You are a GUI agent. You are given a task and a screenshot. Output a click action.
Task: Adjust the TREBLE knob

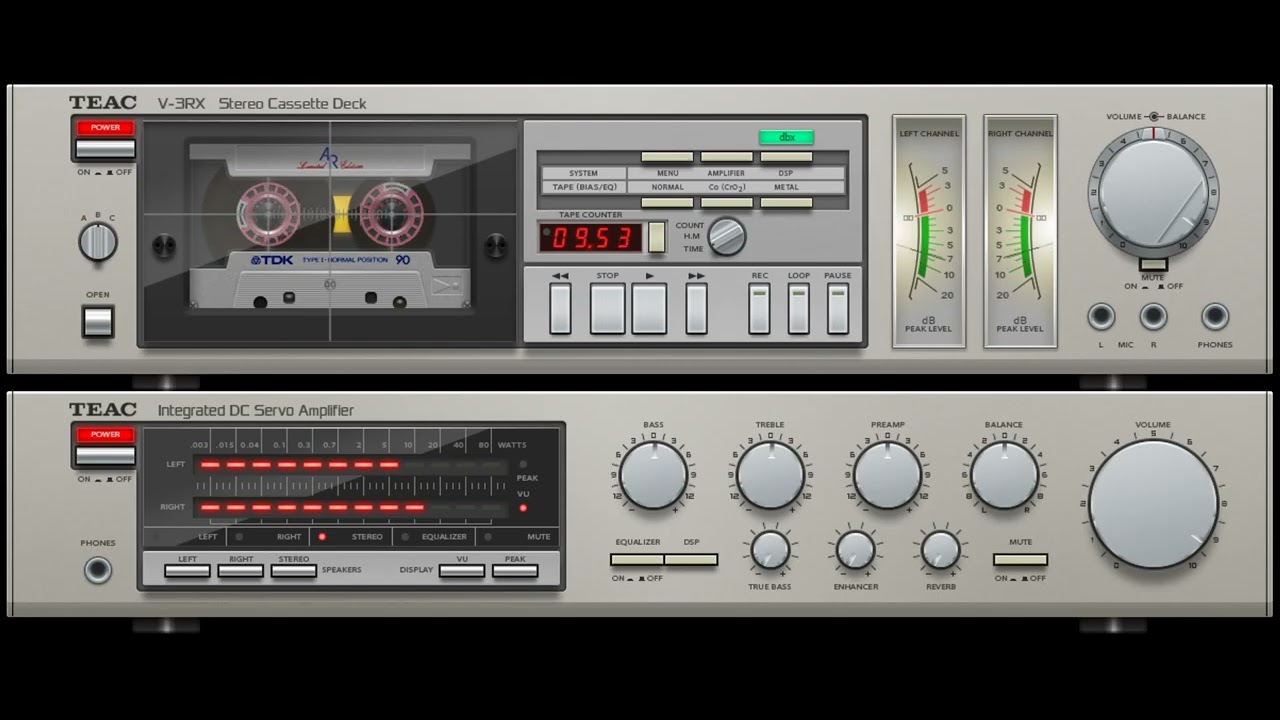[770, 475]
